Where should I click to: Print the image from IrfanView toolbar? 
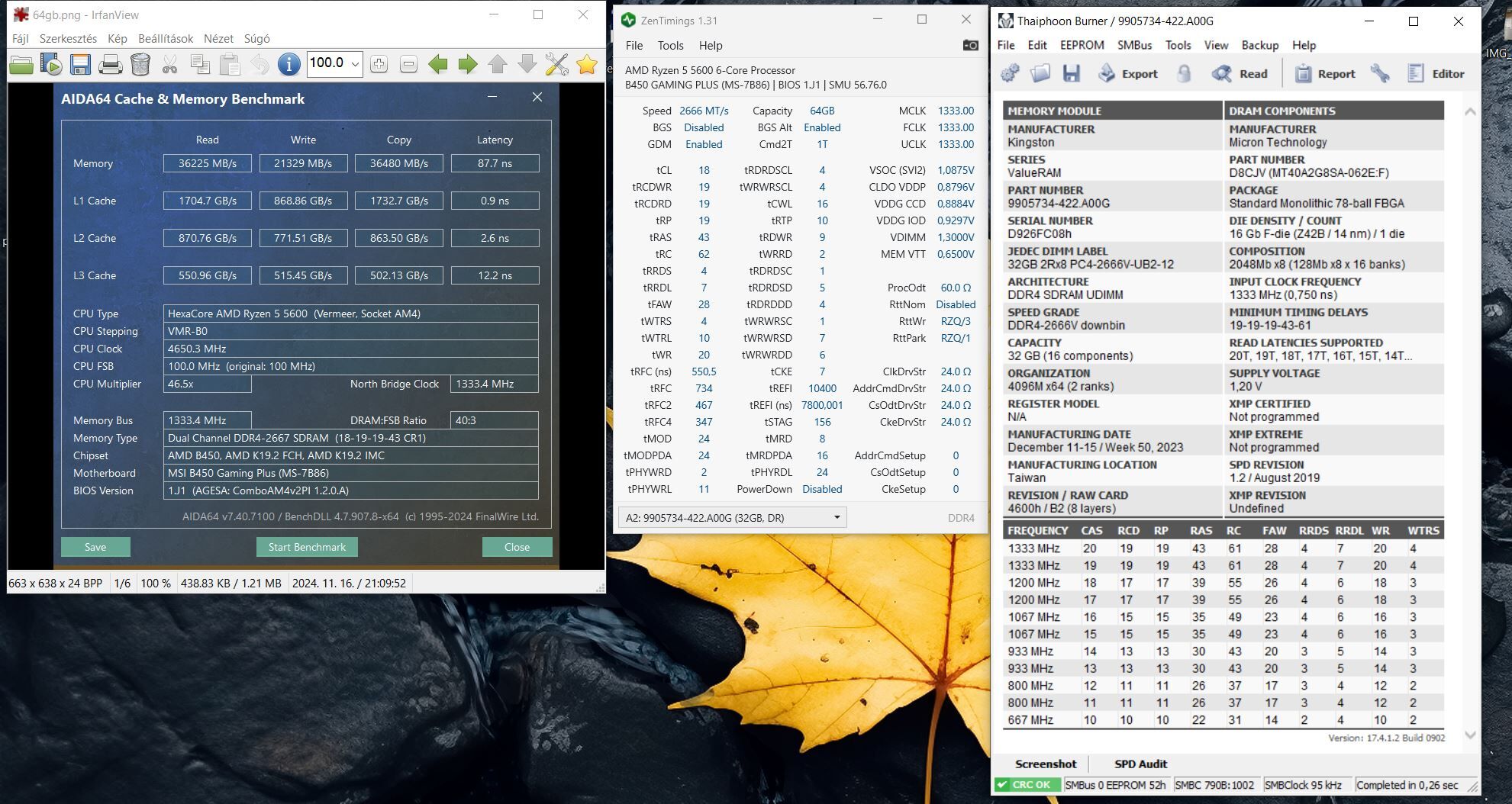[x=110, y=65]
